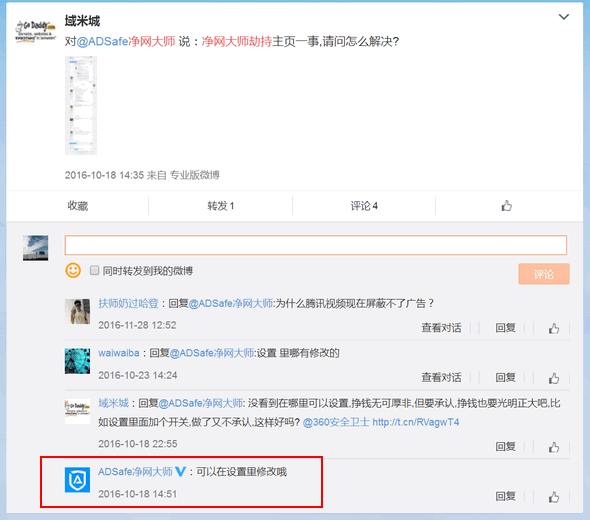Enable 同时转发到我的微博 checkbox

(x=94, y=270)
